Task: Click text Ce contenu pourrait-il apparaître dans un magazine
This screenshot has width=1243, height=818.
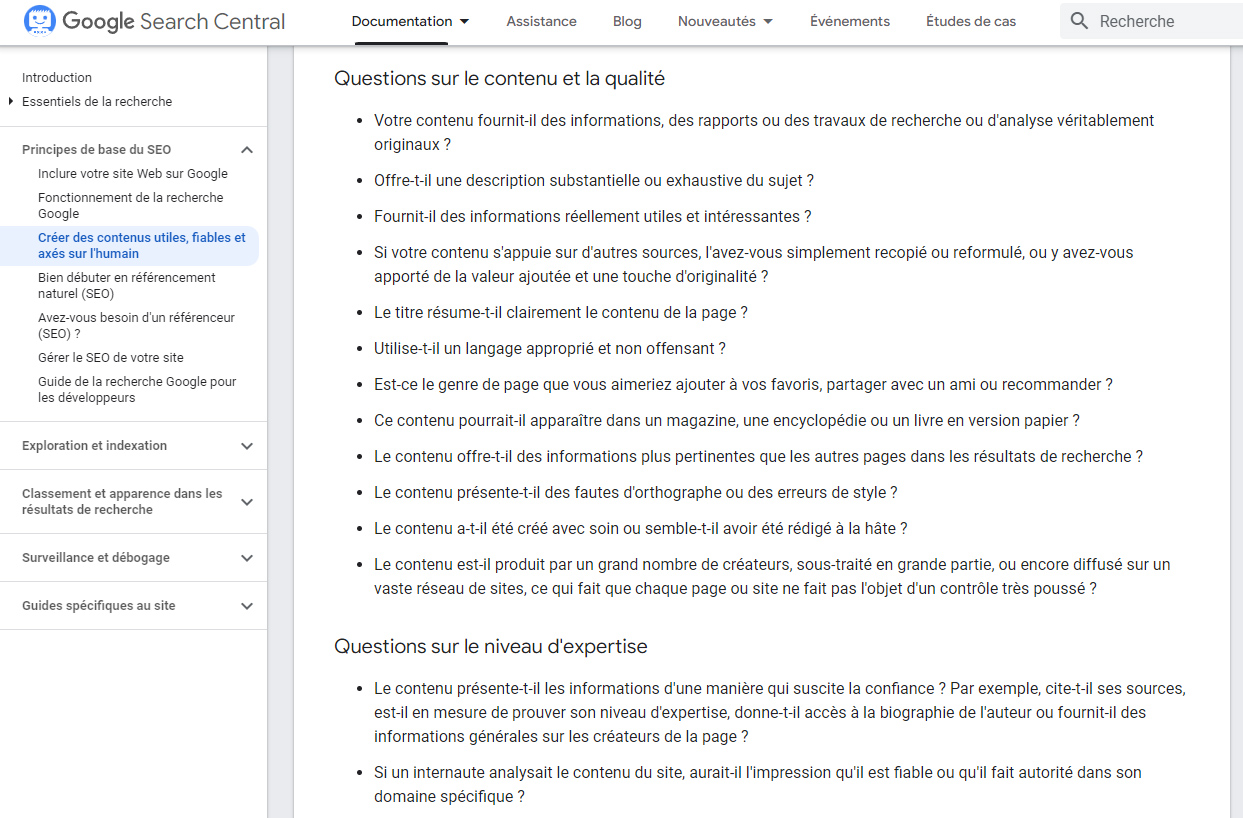Action: click(727, 420)
